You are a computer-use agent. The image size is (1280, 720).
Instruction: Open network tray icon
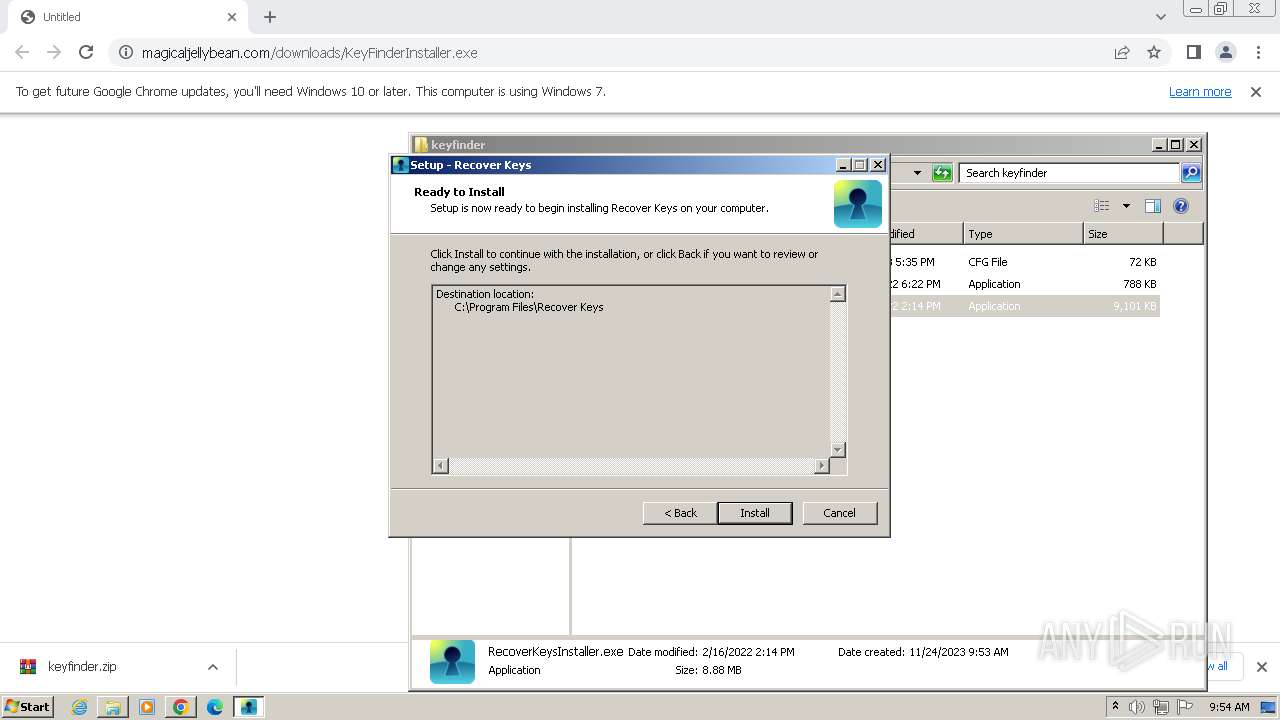1160,707
